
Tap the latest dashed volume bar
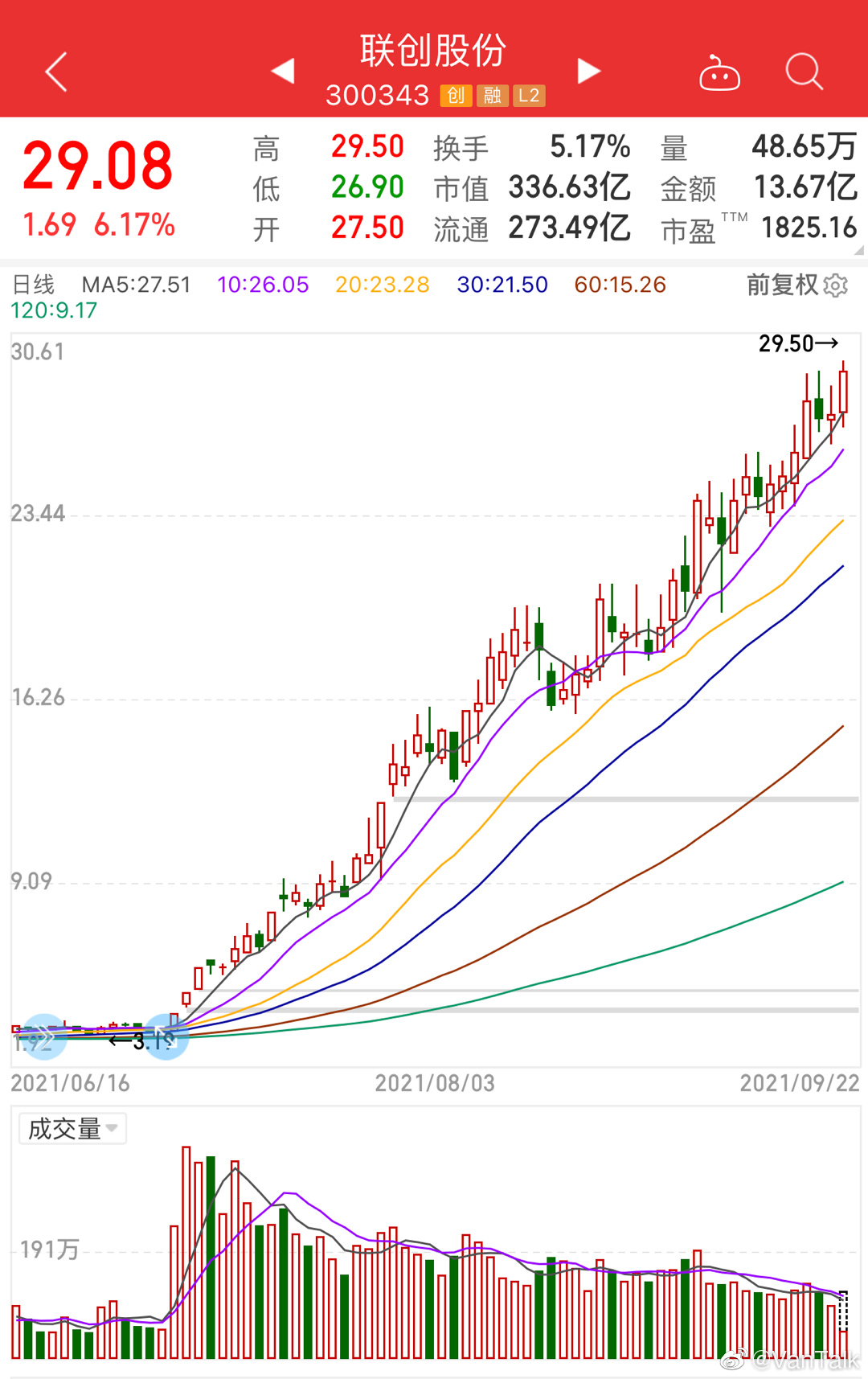[843, 1325]
